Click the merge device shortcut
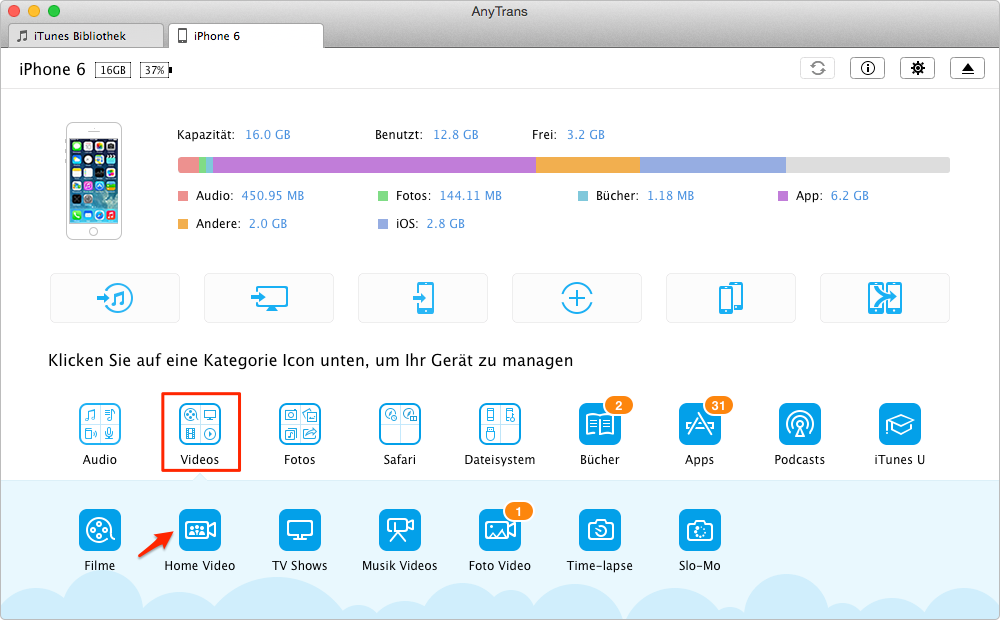Screen dimensions: 1000x620 tap(885, 298)
